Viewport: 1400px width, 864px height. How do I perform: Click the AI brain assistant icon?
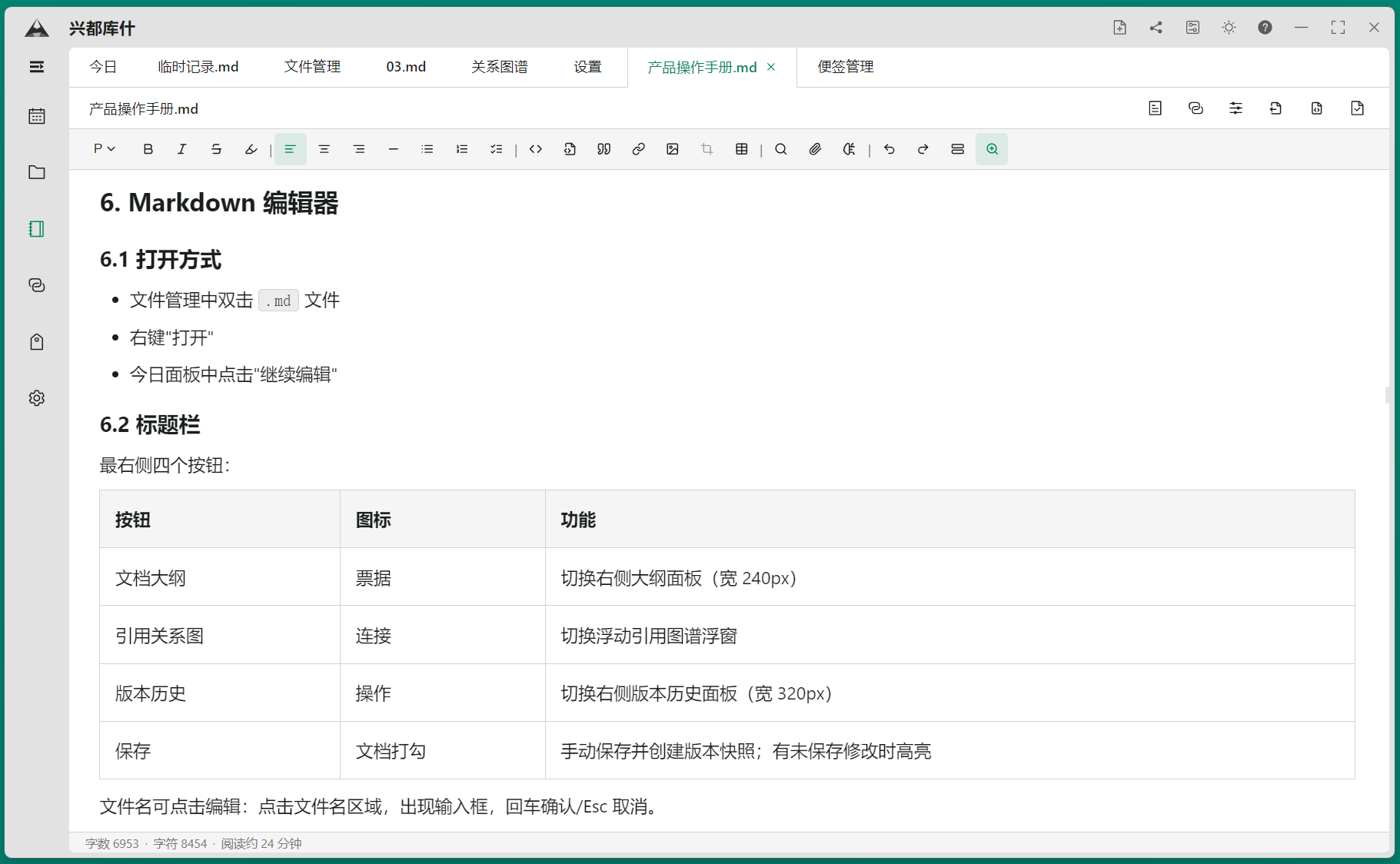849,149
